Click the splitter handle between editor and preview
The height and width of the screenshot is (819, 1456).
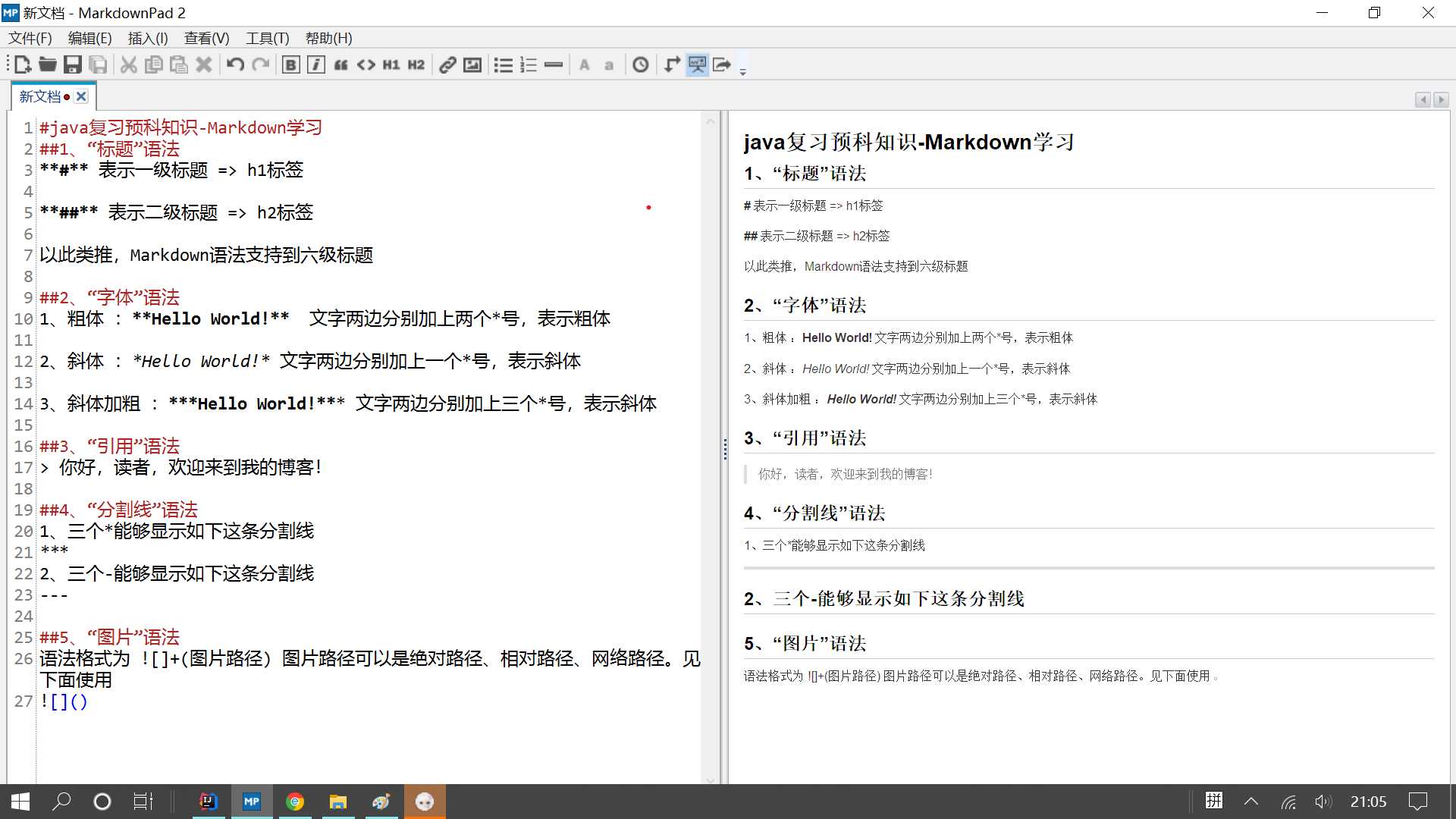point(725,449)
